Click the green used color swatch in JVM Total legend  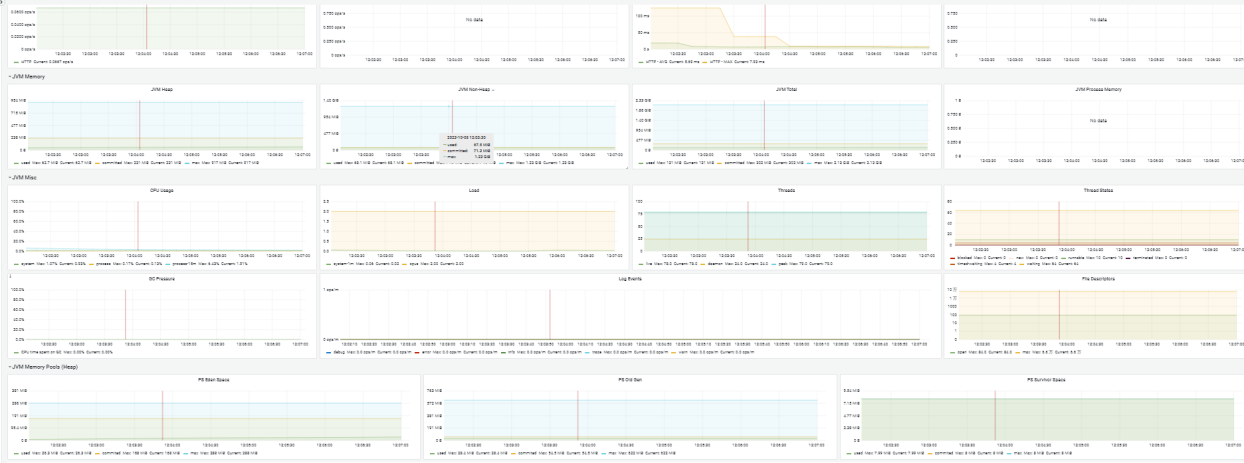[x=640, y=163]
